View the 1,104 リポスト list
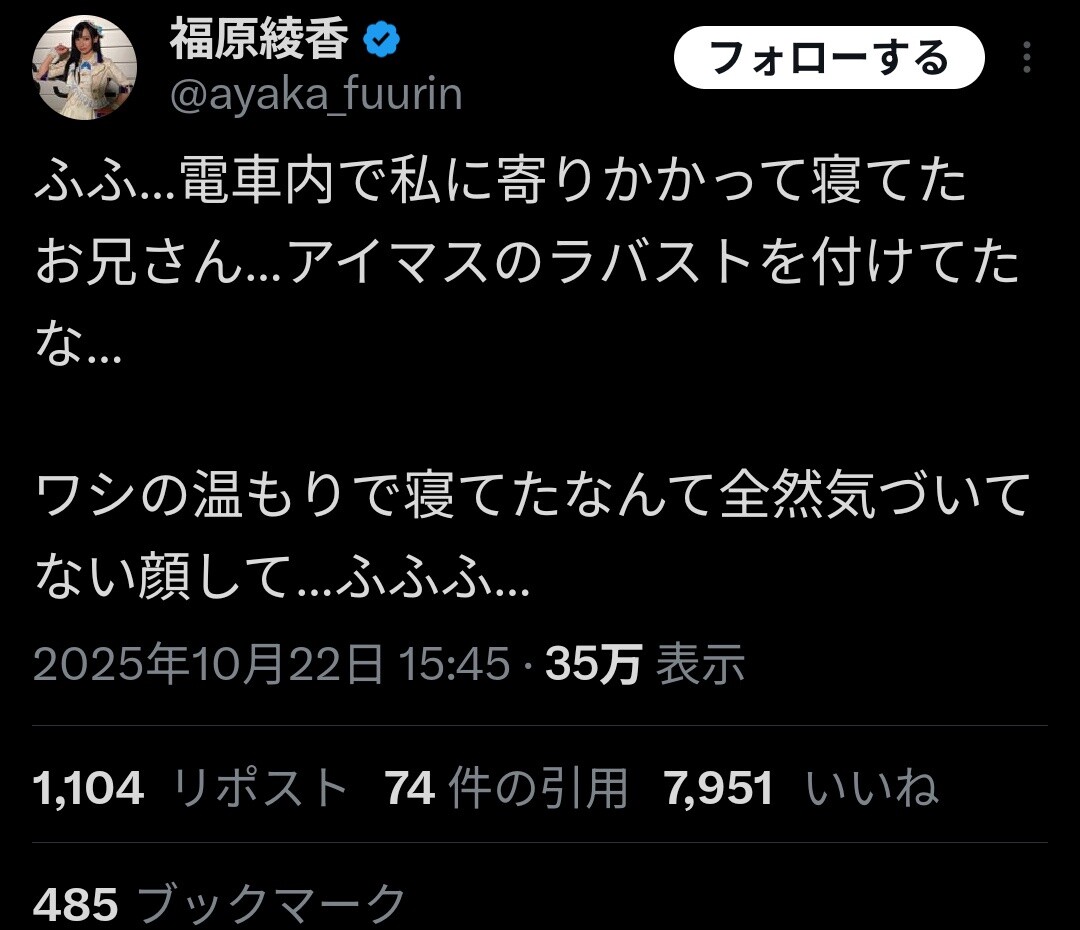 coord(190,787)
